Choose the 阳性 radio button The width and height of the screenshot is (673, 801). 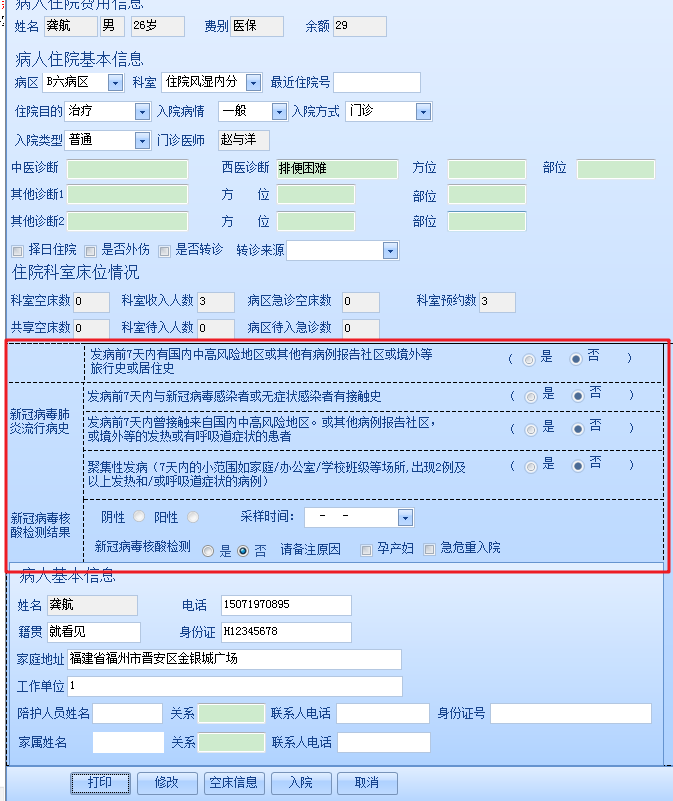click(x=193, y=517)
